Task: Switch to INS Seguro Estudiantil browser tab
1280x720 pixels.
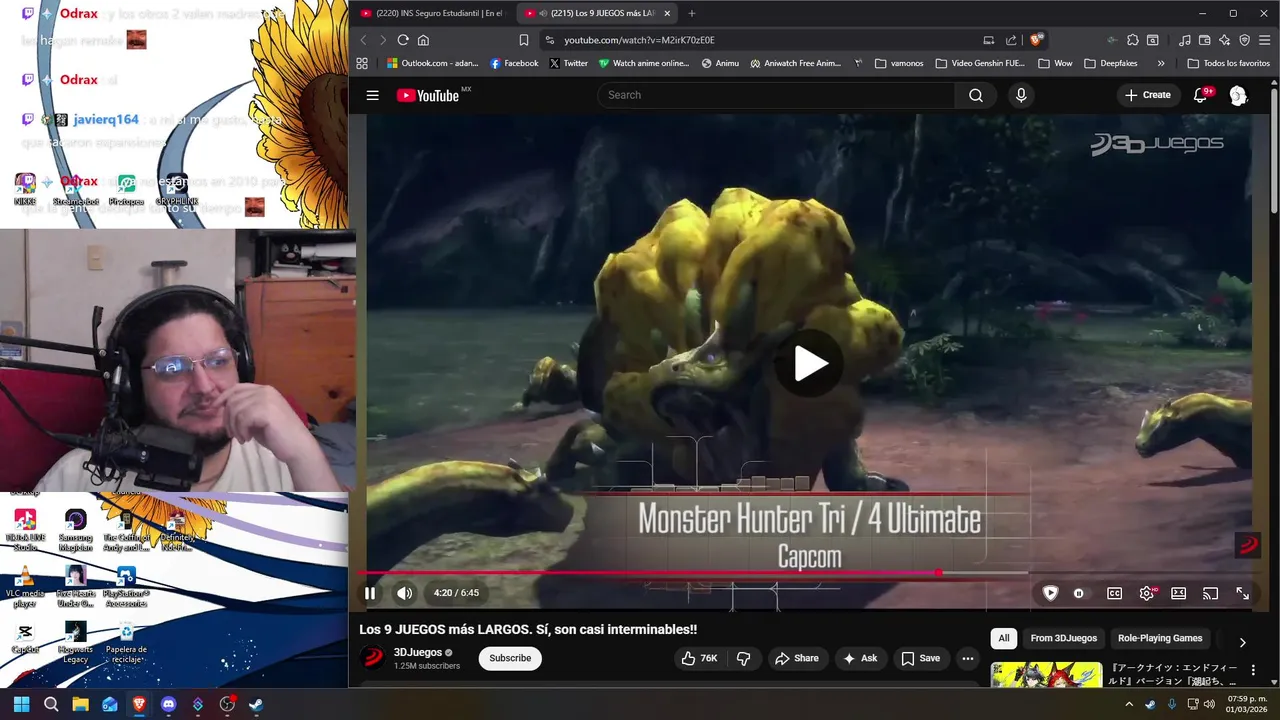Action: point(432,13)
